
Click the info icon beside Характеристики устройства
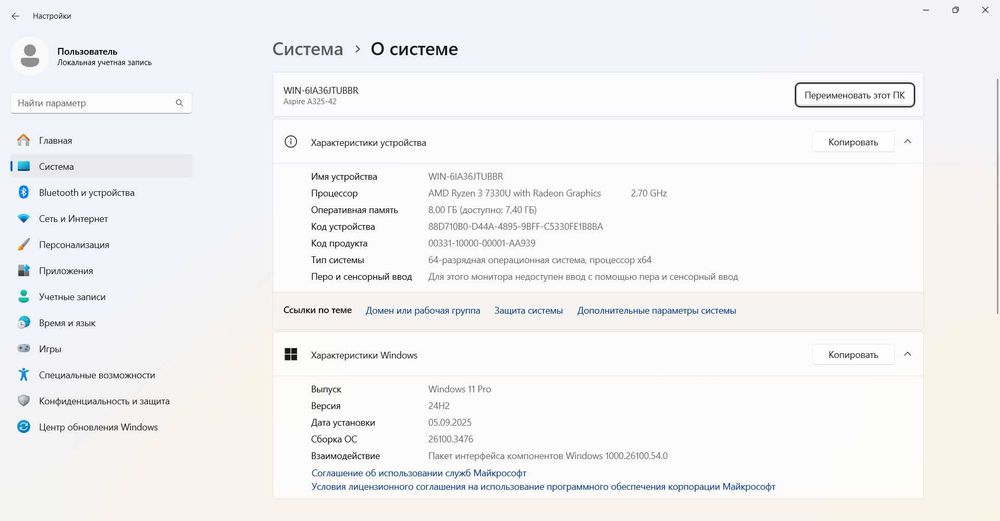(291, 142)
